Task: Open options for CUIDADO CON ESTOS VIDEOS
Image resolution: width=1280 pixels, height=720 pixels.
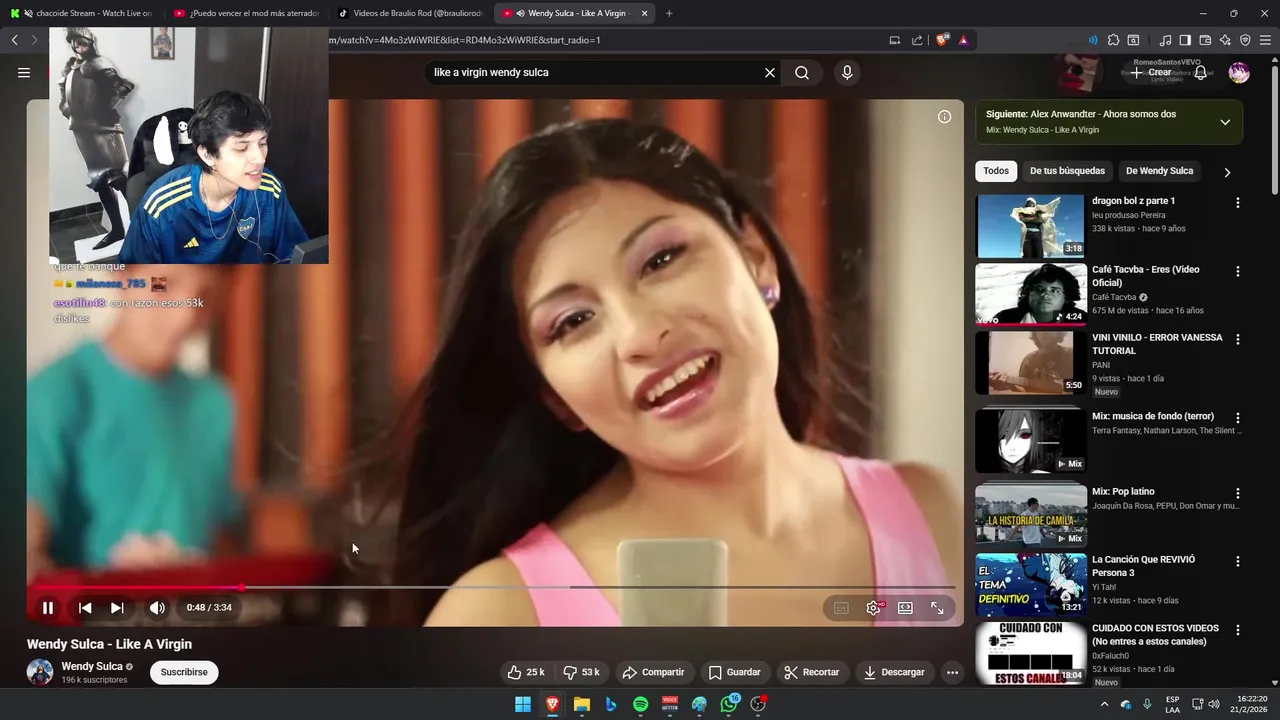Action: click(1238, 630)
